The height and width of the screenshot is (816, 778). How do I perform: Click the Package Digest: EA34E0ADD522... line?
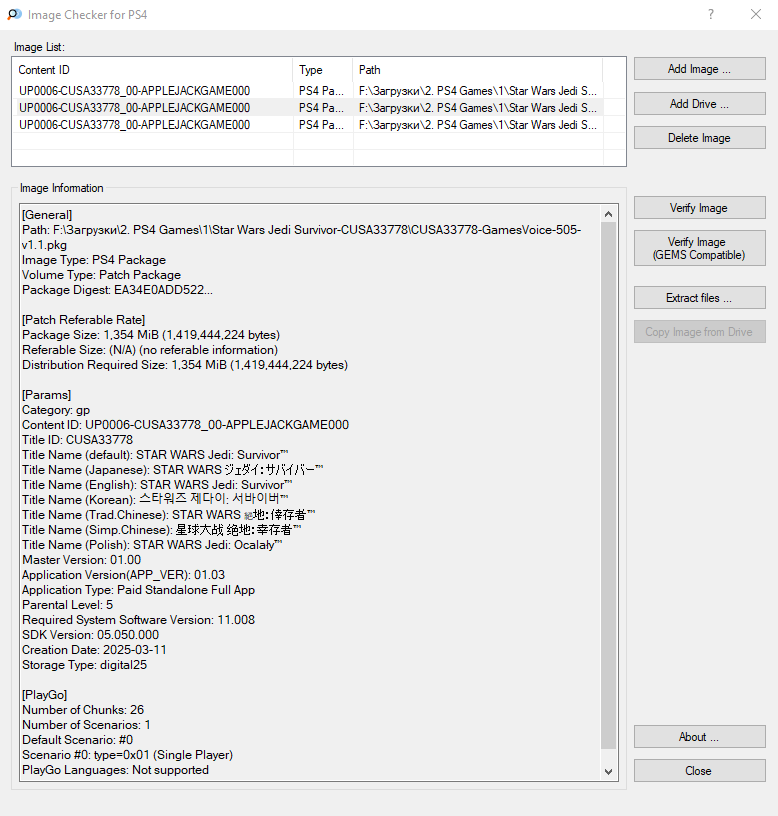tap(117, 290)
